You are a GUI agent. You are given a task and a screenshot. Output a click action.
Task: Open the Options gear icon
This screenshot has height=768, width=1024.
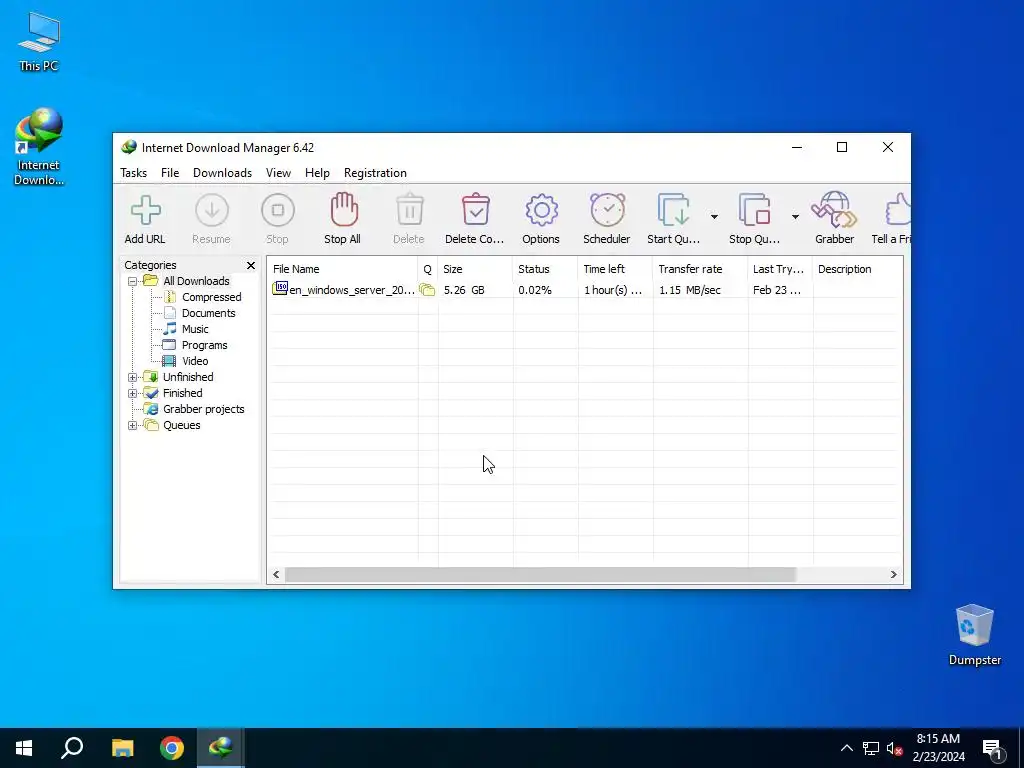(x=541, y=210)
